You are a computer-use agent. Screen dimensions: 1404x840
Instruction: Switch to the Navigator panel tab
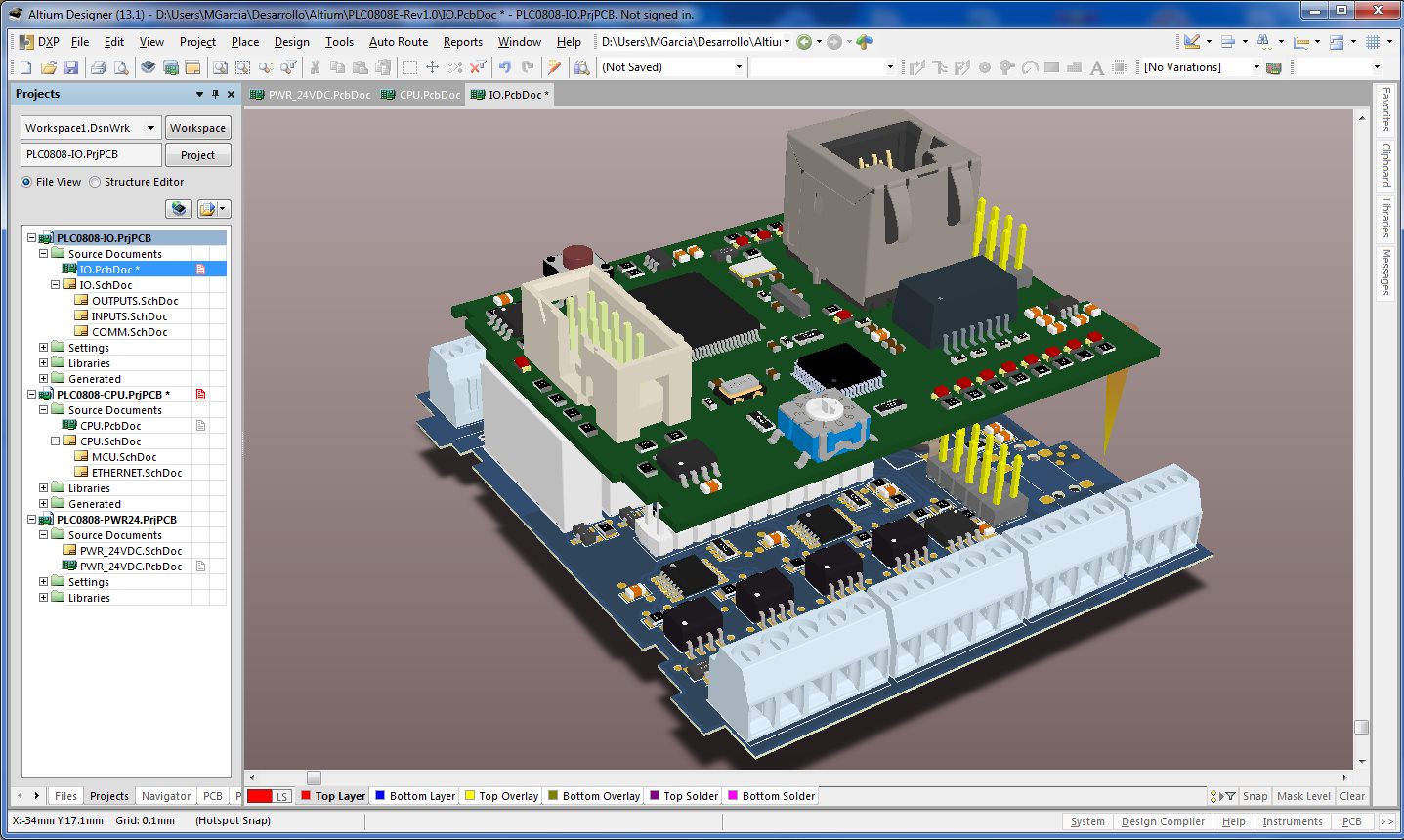coord(166,796)
